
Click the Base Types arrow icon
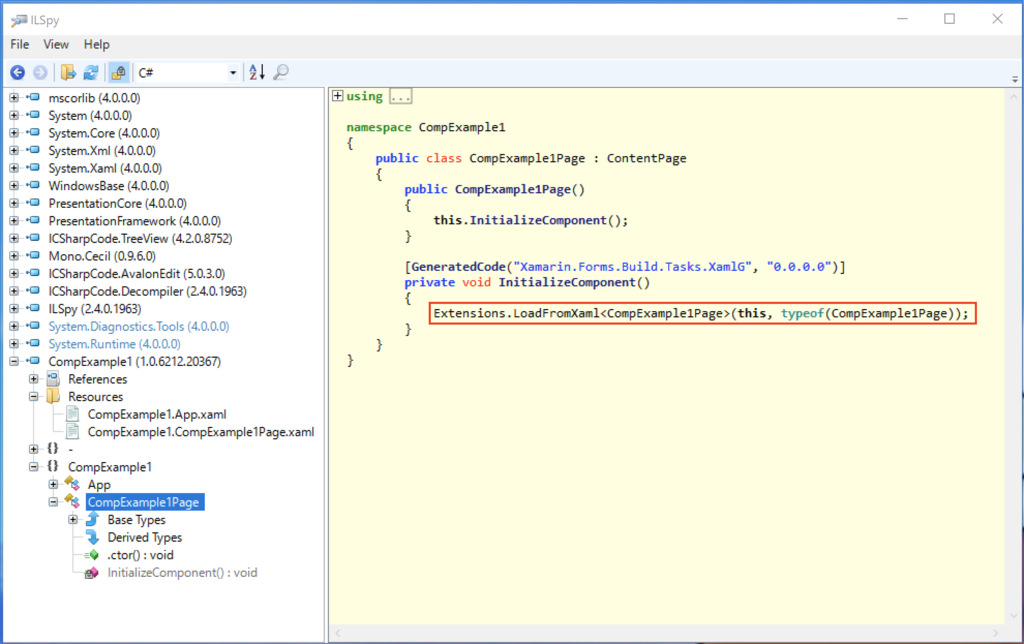(93, 519)
